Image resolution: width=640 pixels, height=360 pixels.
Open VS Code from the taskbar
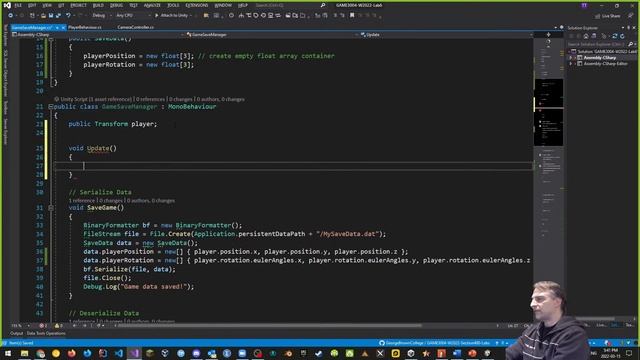(x=119, y=353)
